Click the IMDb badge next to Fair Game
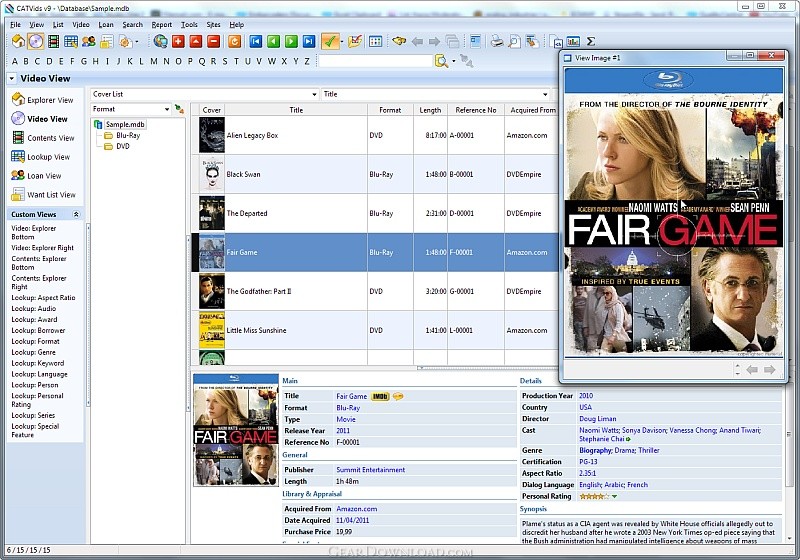This screenshot has width=800, height=560. coord(380,396)
